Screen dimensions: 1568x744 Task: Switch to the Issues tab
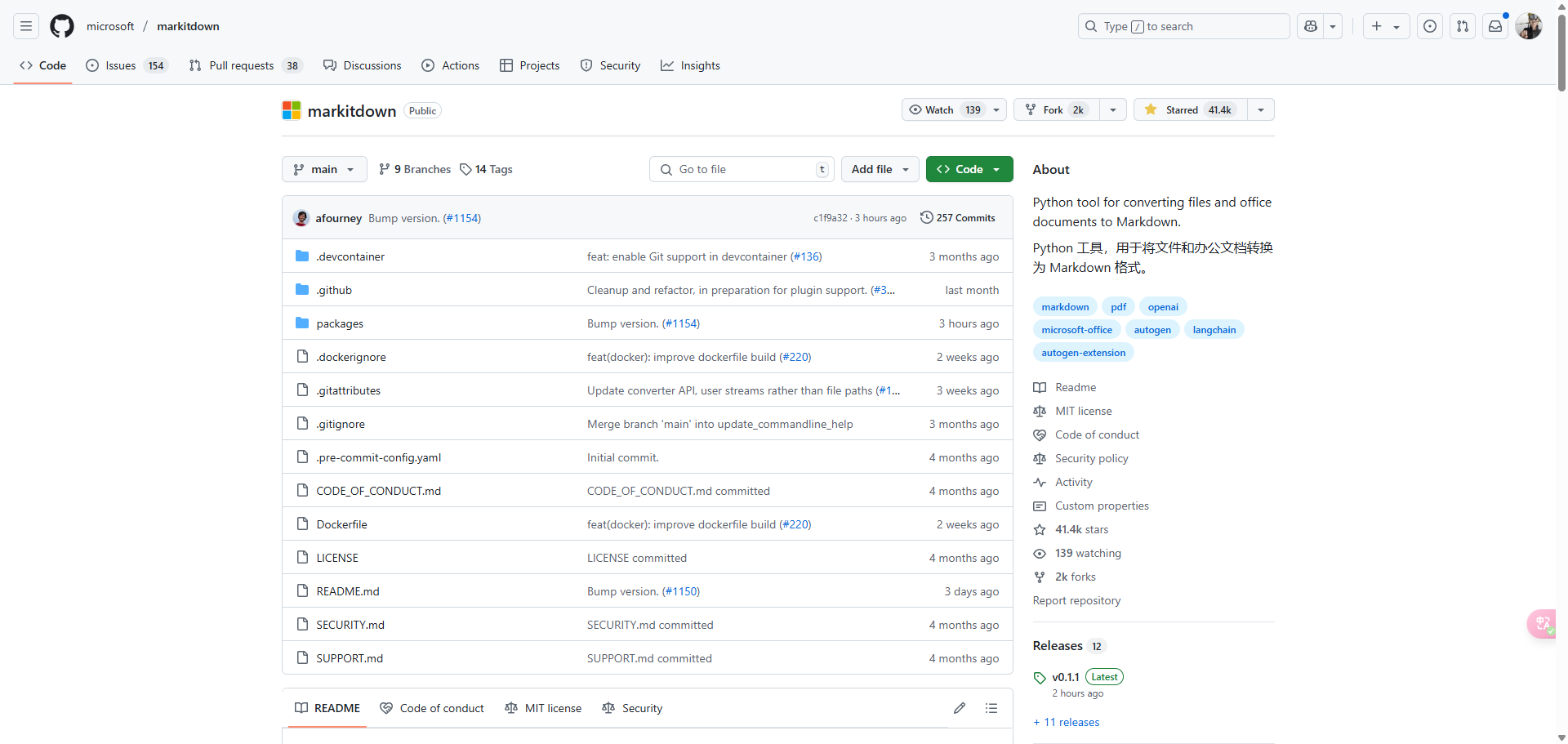(127, 65)
